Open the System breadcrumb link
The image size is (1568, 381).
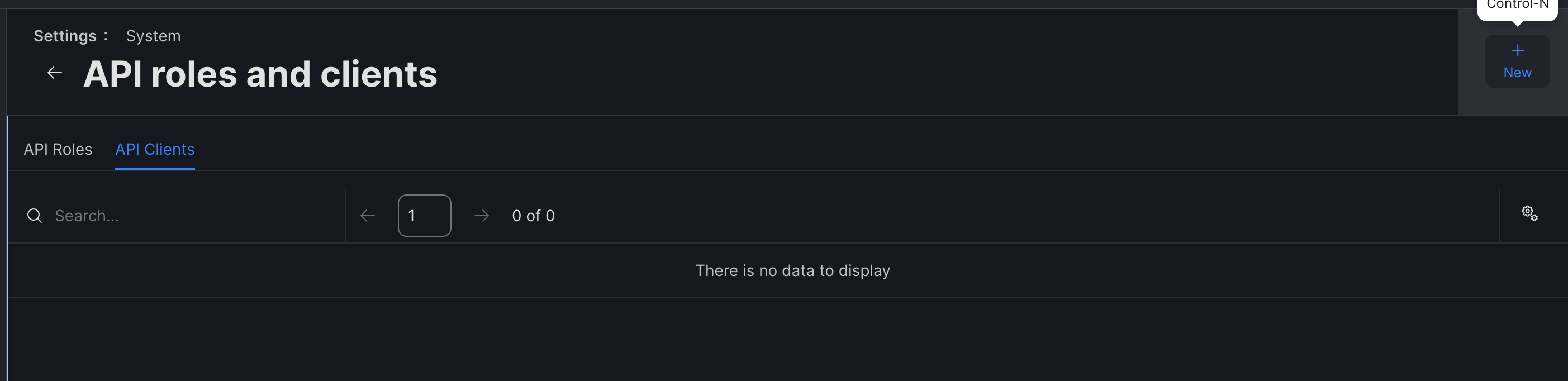coord(153,36)
